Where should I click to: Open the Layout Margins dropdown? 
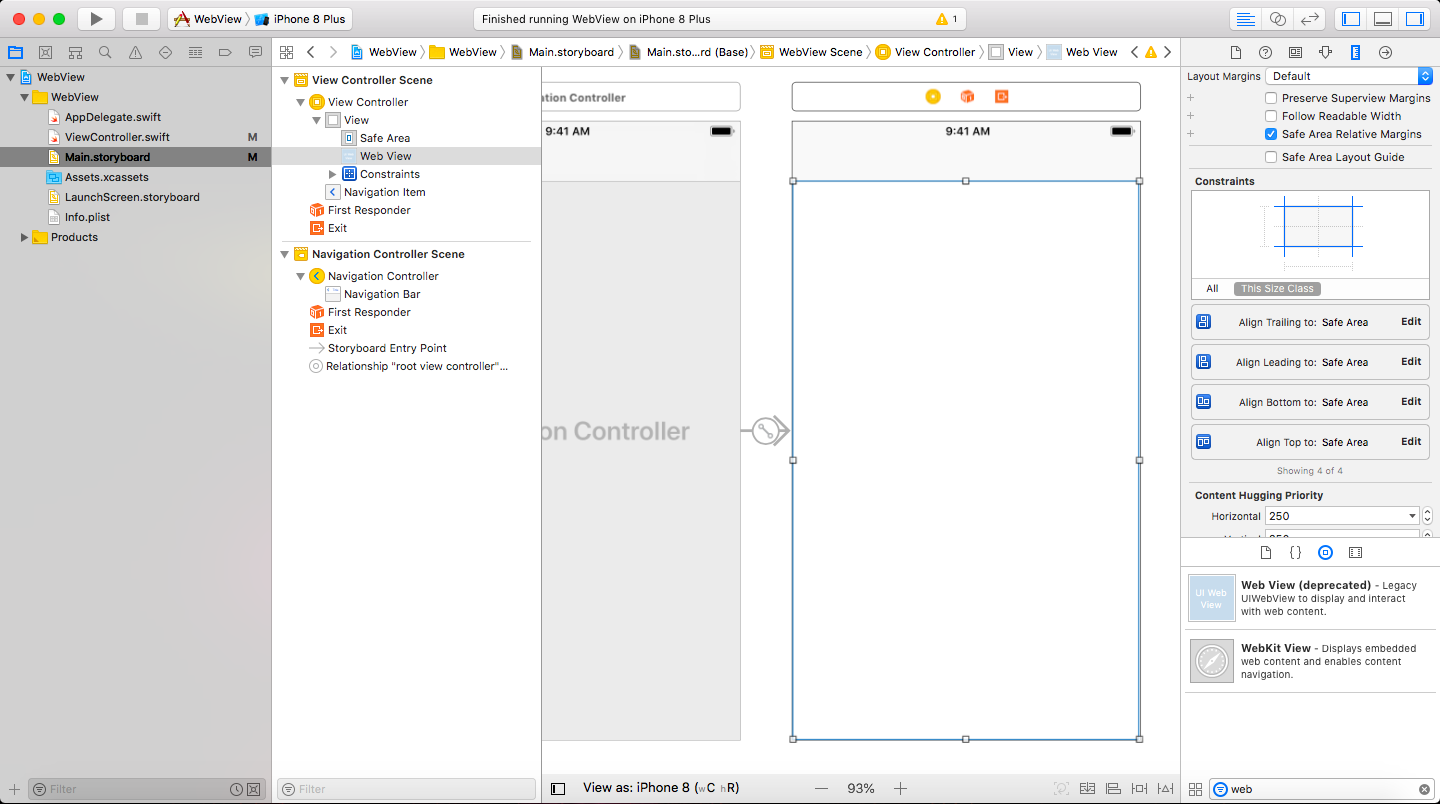(x=1348, y=76)
